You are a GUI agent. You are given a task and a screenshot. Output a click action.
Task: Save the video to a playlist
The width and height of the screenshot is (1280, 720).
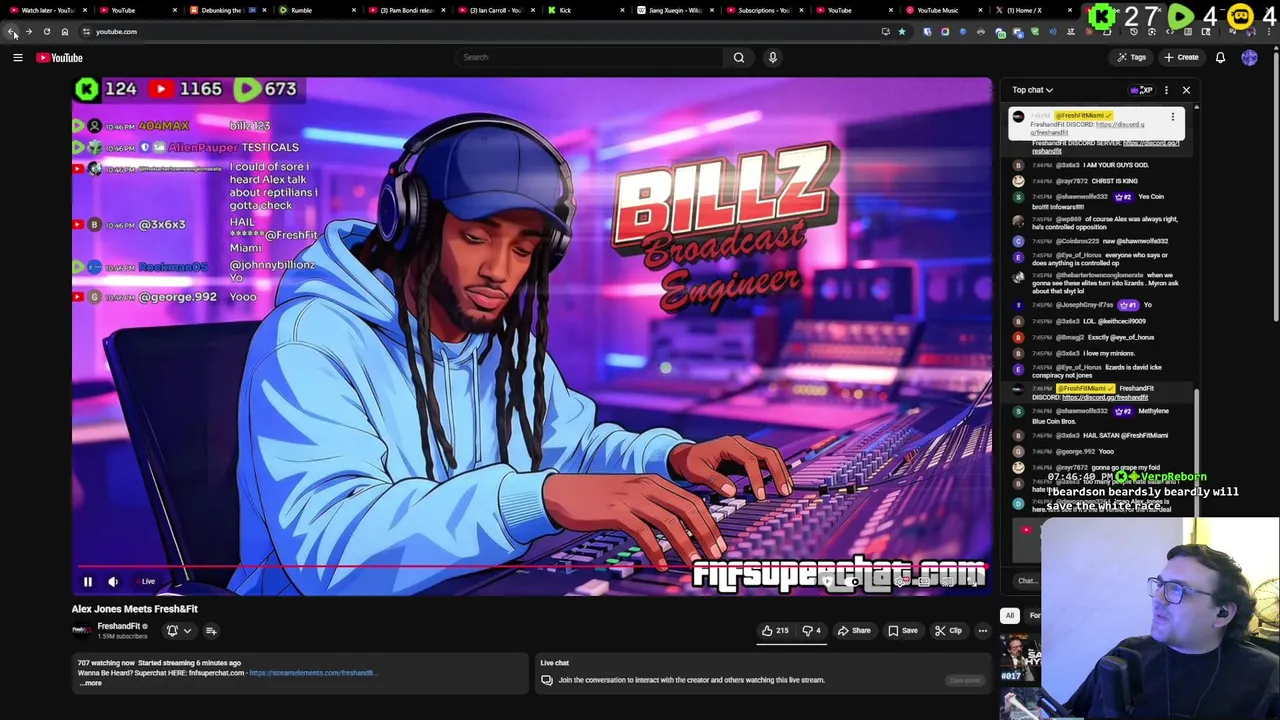(902, 631)
